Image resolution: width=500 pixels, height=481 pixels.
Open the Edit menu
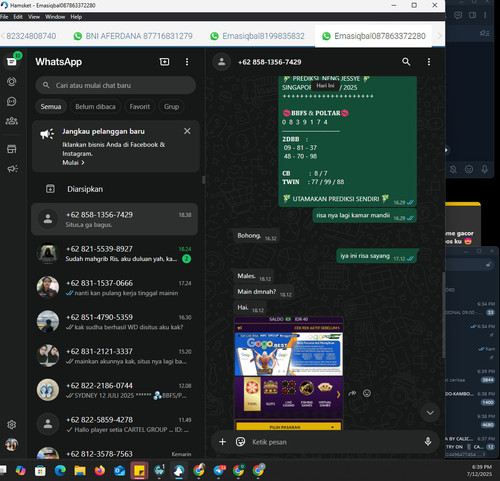(x=18, y=17)
